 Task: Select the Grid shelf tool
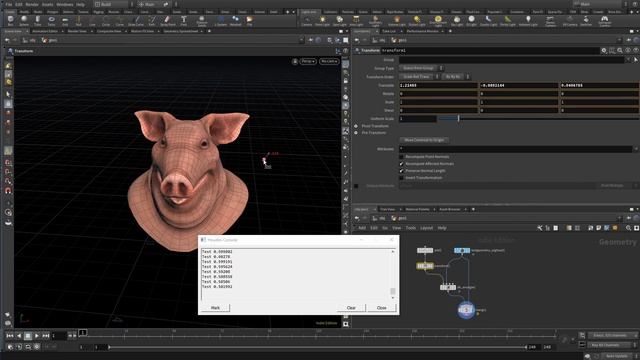(65, 20)
